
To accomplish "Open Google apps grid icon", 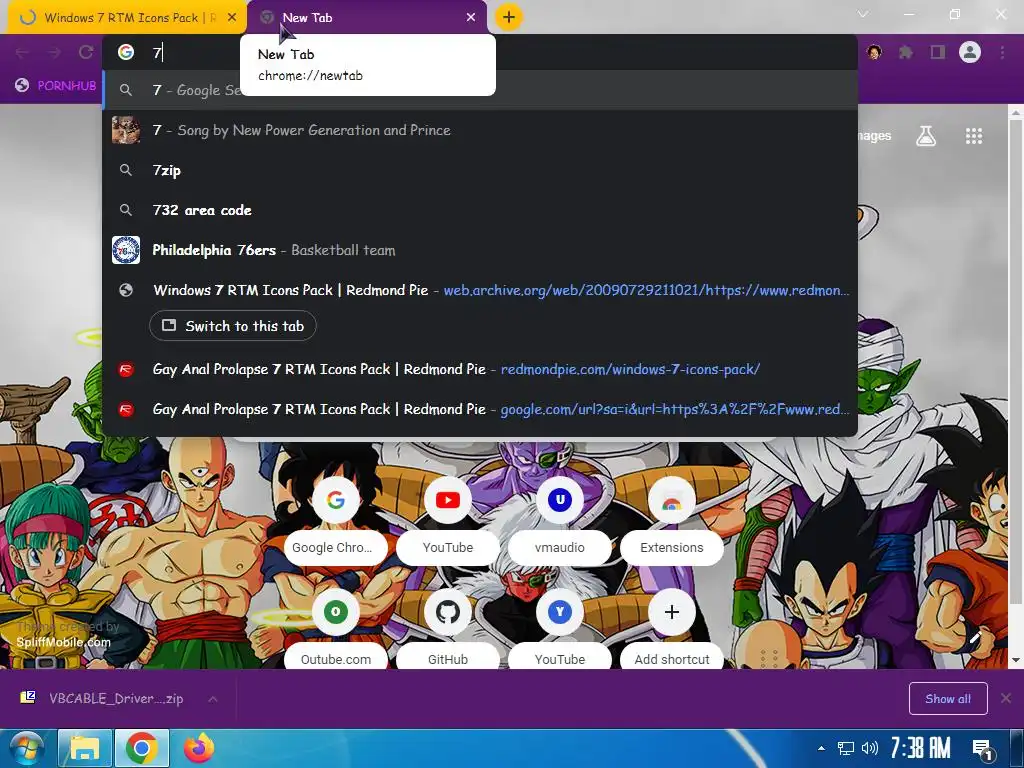I will point(974,136).
